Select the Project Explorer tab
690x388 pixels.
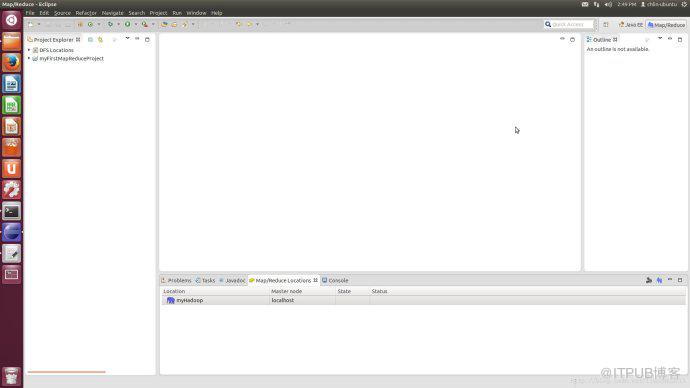pyautogui.click(x=53, y=40)
